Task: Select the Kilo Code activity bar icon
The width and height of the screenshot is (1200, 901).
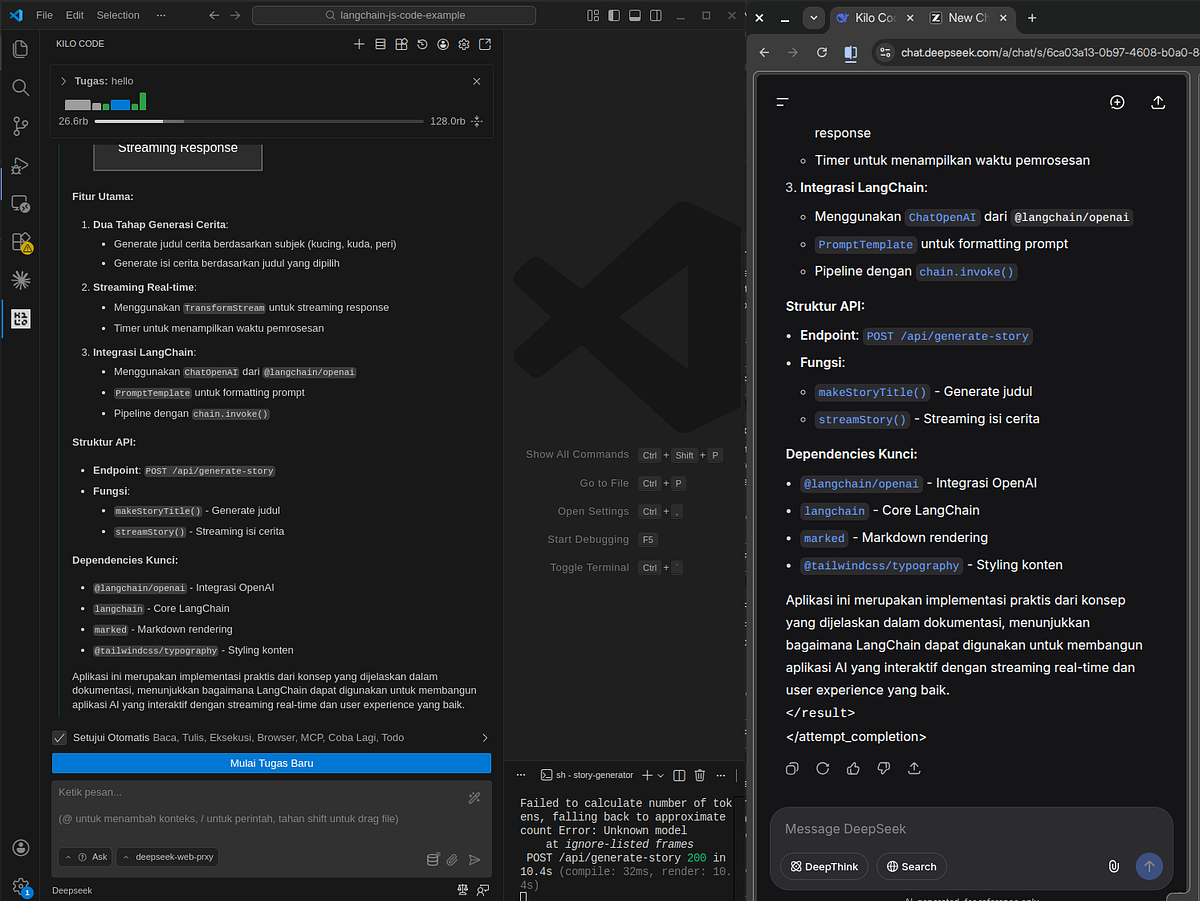Action: [20, 319]
